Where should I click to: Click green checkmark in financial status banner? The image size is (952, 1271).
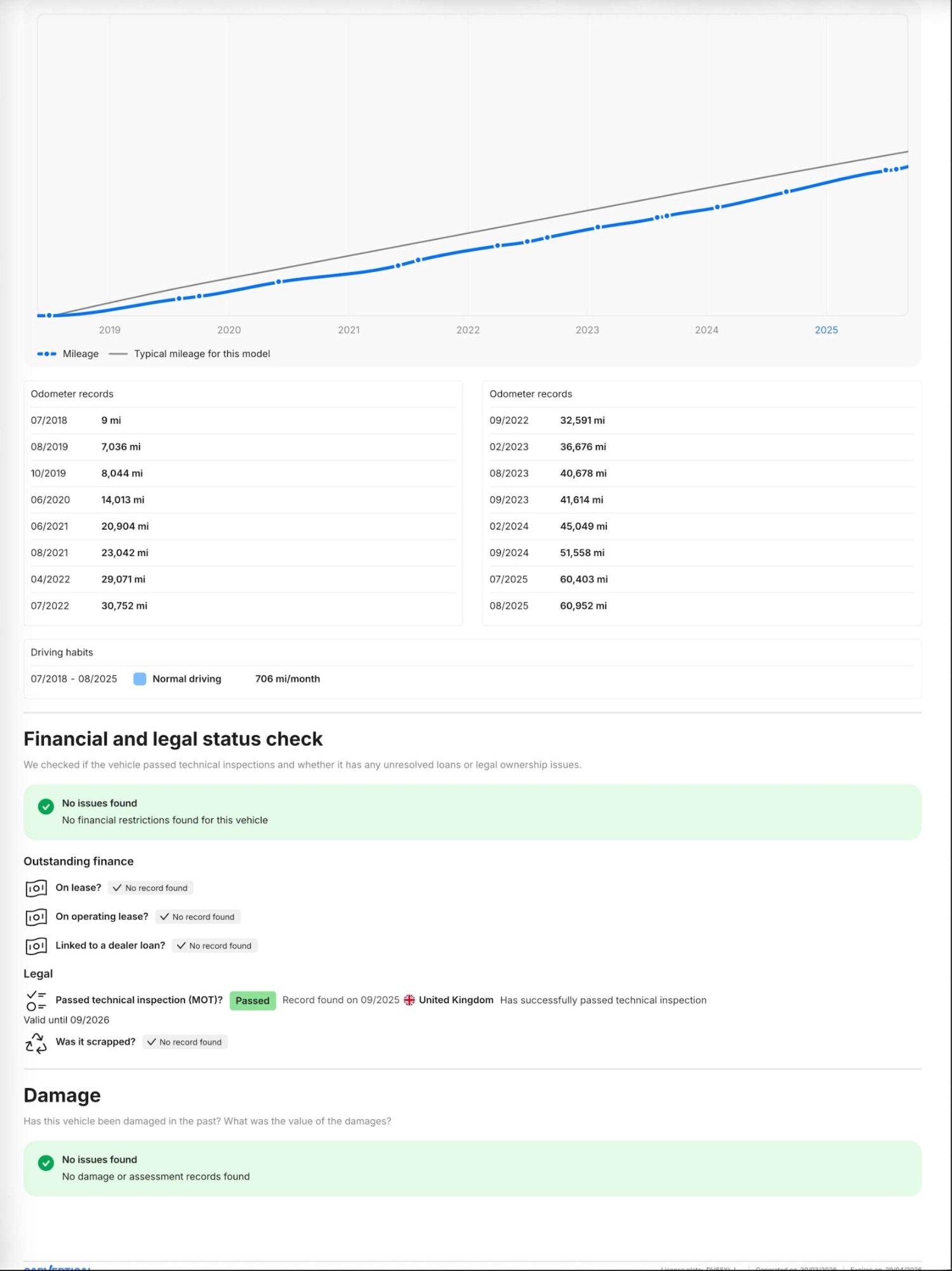(46, 806)
